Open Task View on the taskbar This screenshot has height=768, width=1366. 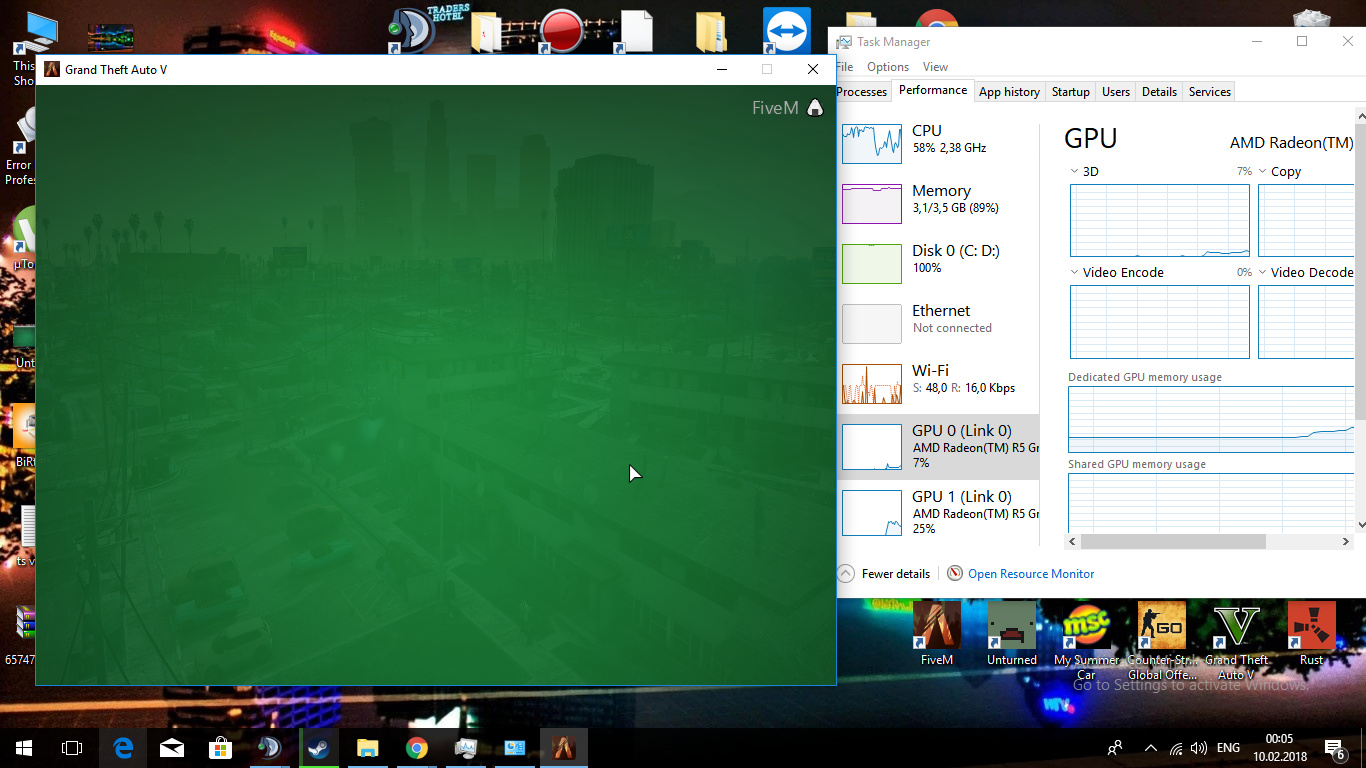(x=72, y=748)
